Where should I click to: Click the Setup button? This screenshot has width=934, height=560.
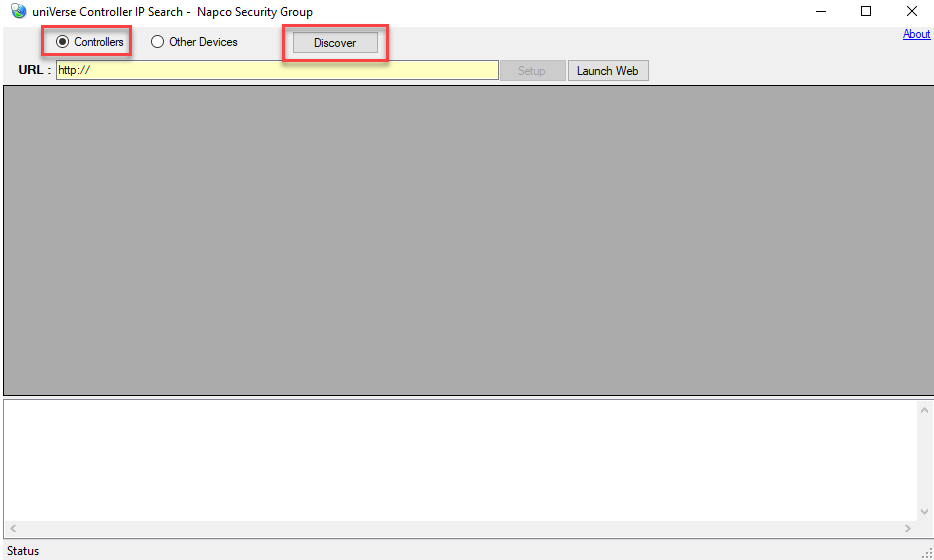(x=531, y=71)
